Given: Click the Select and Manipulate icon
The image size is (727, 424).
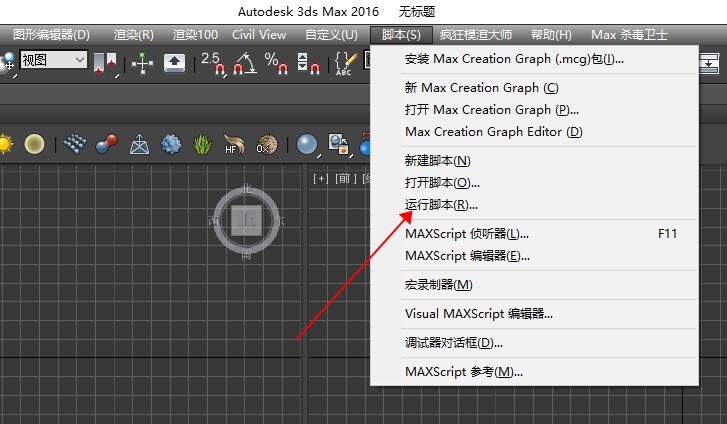Looking at the screenshot, I should 142,63.
